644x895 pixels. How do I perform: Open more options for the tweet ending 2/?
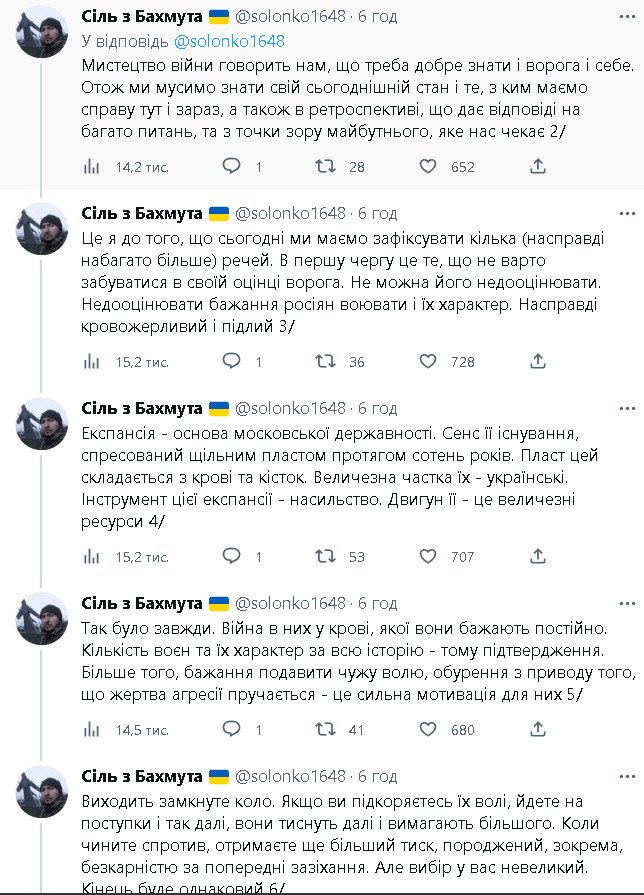pos(627,18)
